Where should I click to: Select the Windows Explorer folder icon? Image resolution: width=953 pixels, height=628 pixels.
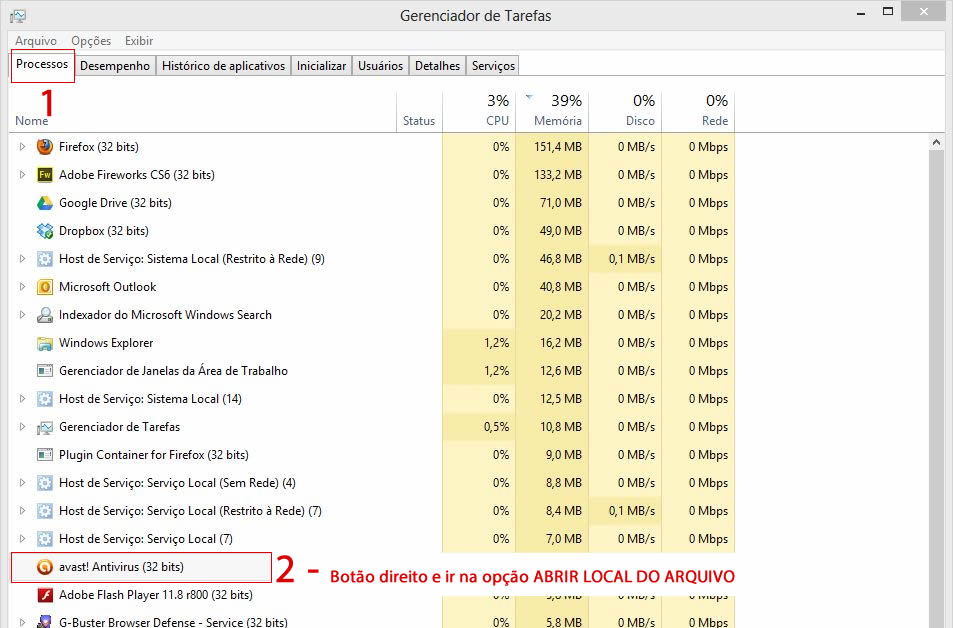[44, 343]
